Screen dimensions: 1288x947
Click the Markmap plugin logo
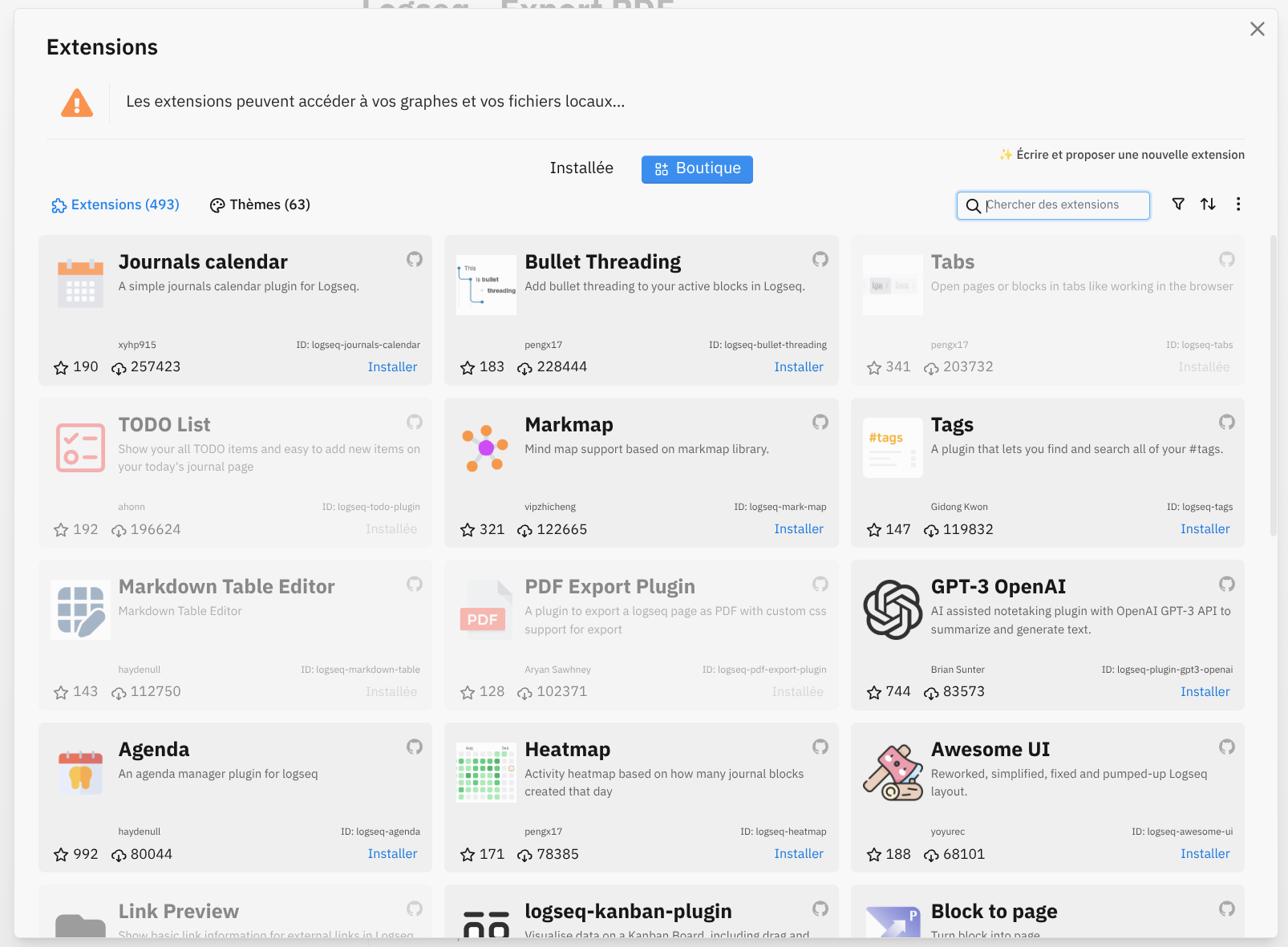(x=486, y=447)
